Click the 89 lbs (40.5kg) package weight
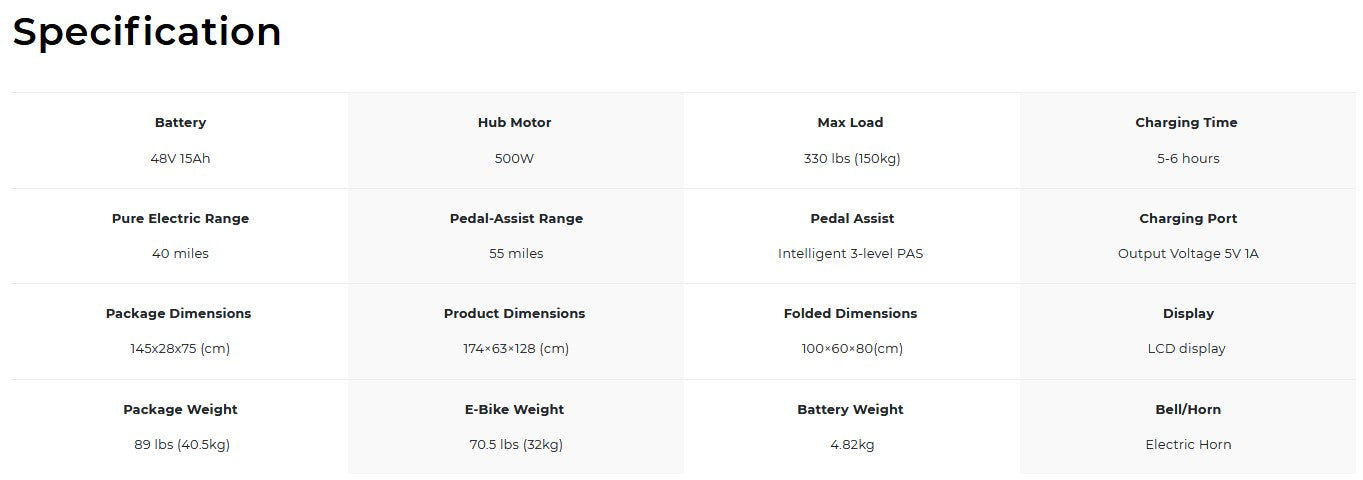Viewport: 1363px width, 480px height. [180, 445]
